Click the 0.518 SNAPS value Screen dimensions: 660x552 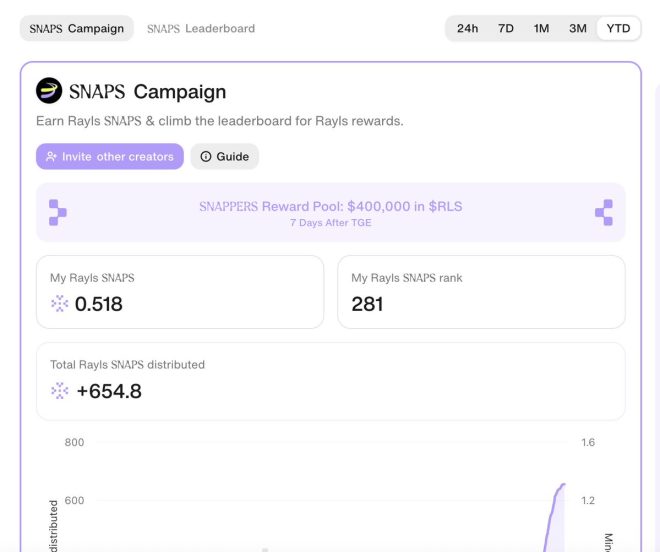98,304
